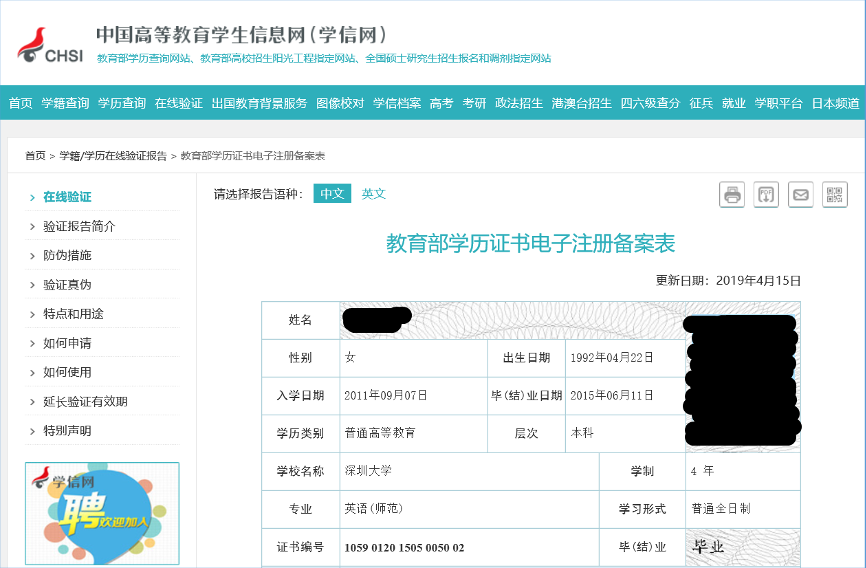Click education type value 普通高等教育
The height and width of the screenshot is (568, 866).
tap(380, 433)
